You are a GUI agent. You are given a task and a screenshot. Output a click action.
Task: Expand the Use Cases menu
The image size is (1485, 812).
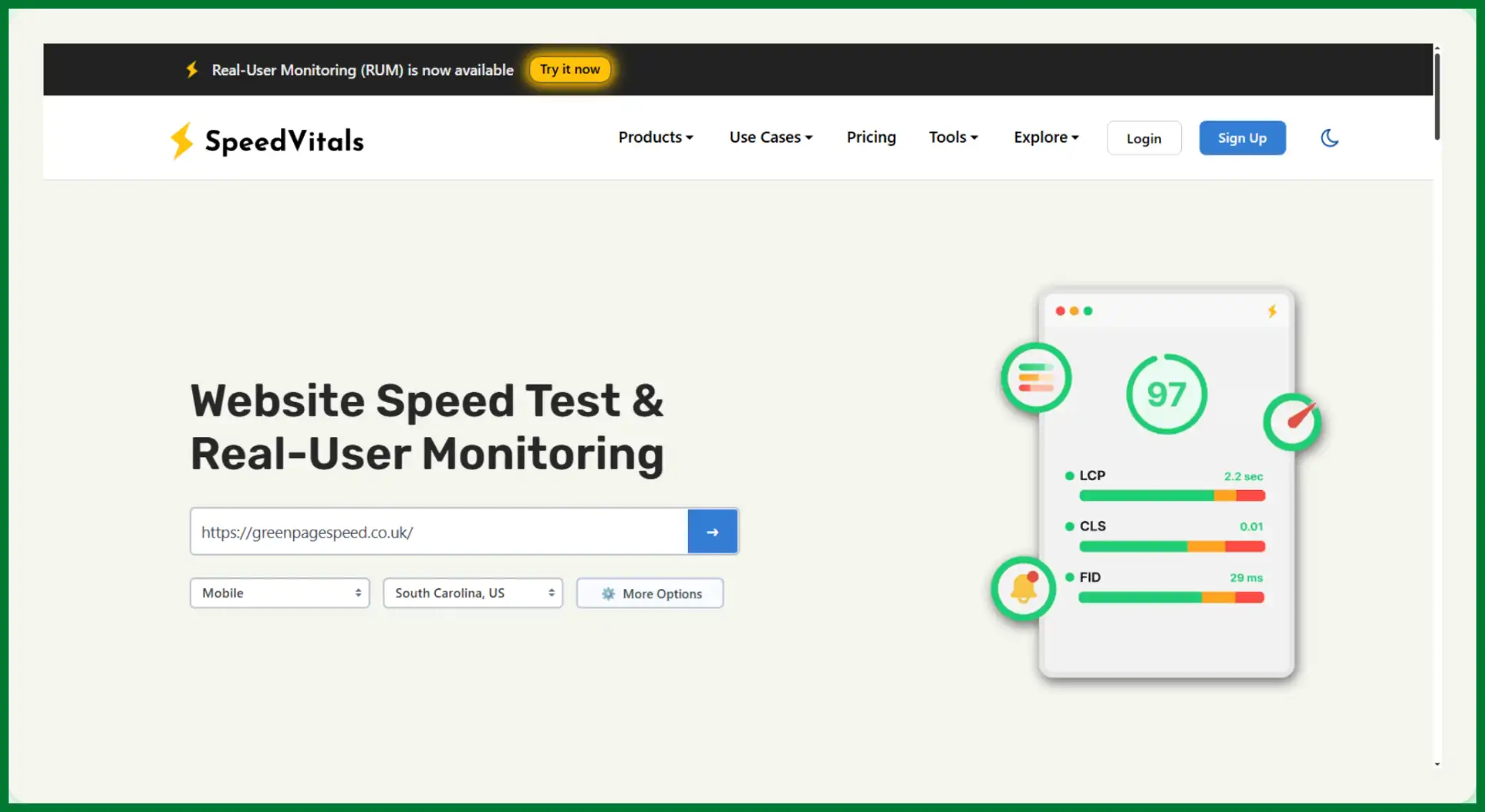point(770,137)
